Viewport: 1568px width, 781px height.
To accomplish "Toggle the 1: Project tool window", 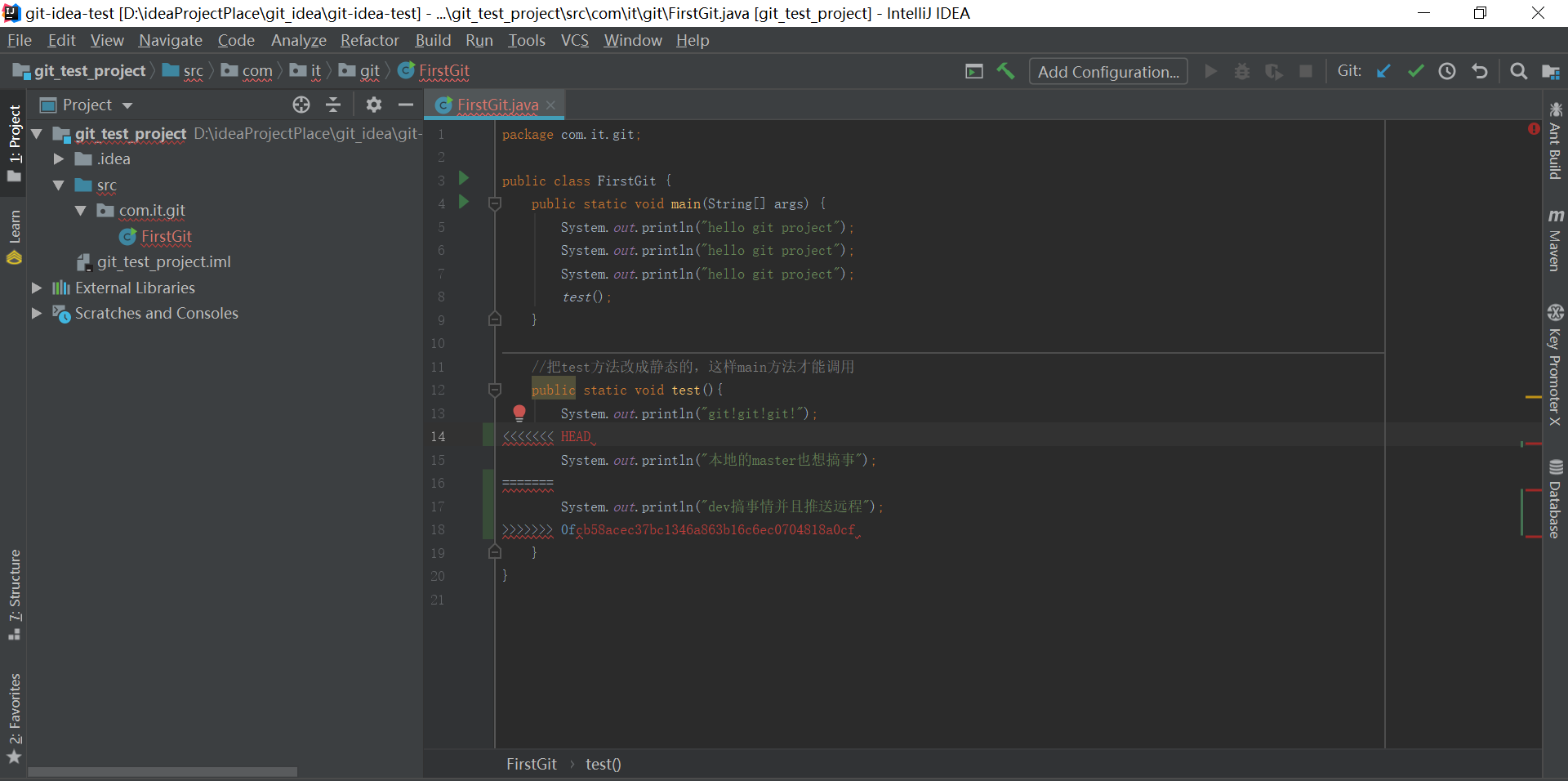I will tap(14, 144).
